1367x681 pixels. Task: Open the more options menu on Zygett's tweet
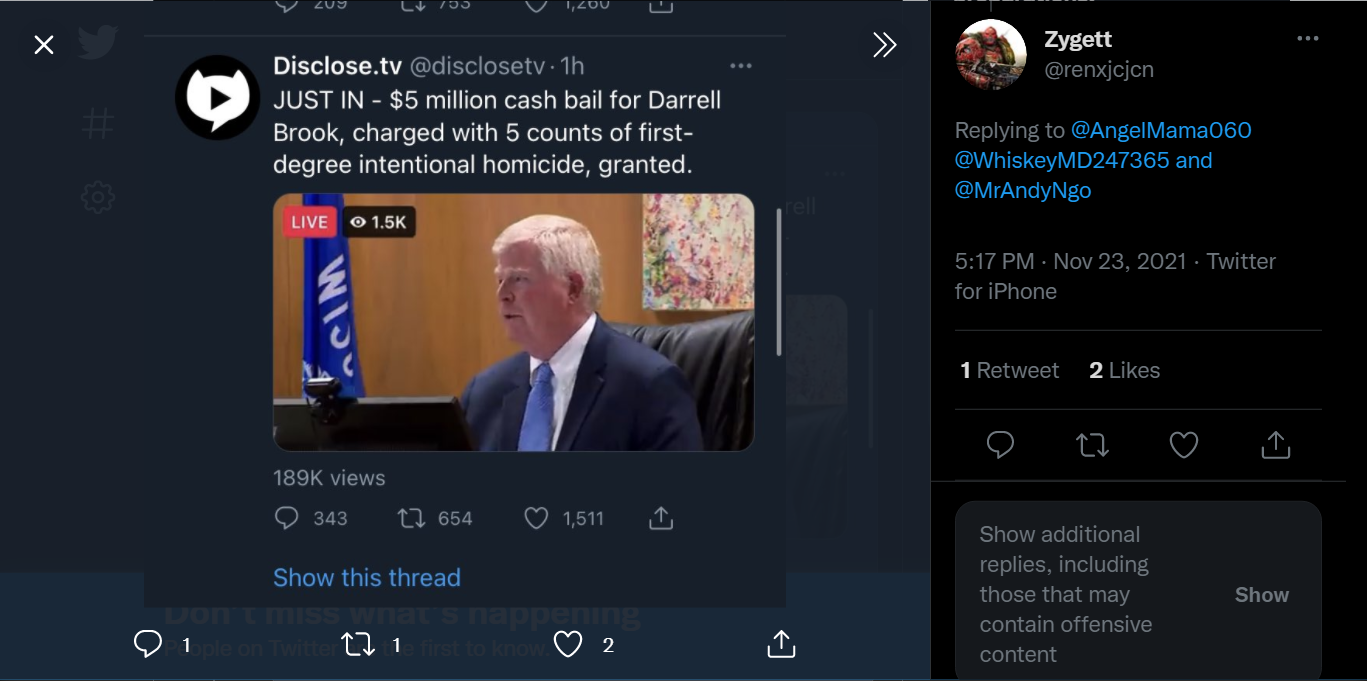pos(1307,39)
